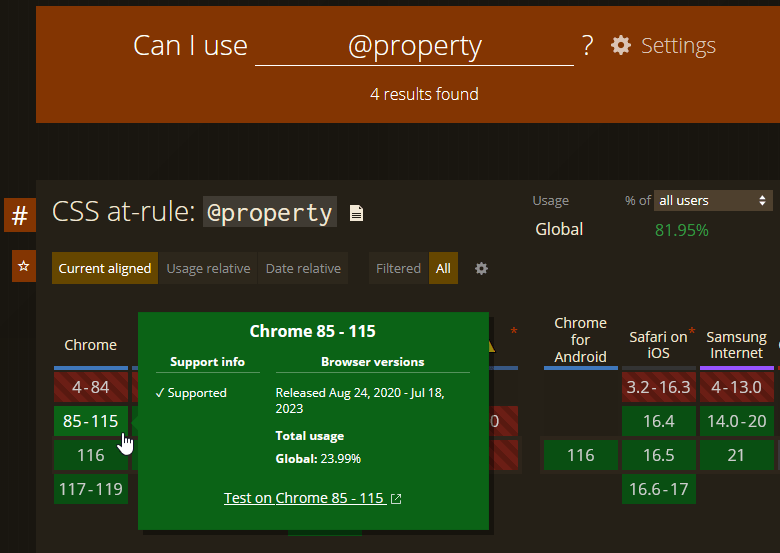
Task: Click Samsung Internet 14.0-20 cell
Action: pos(736,421)
